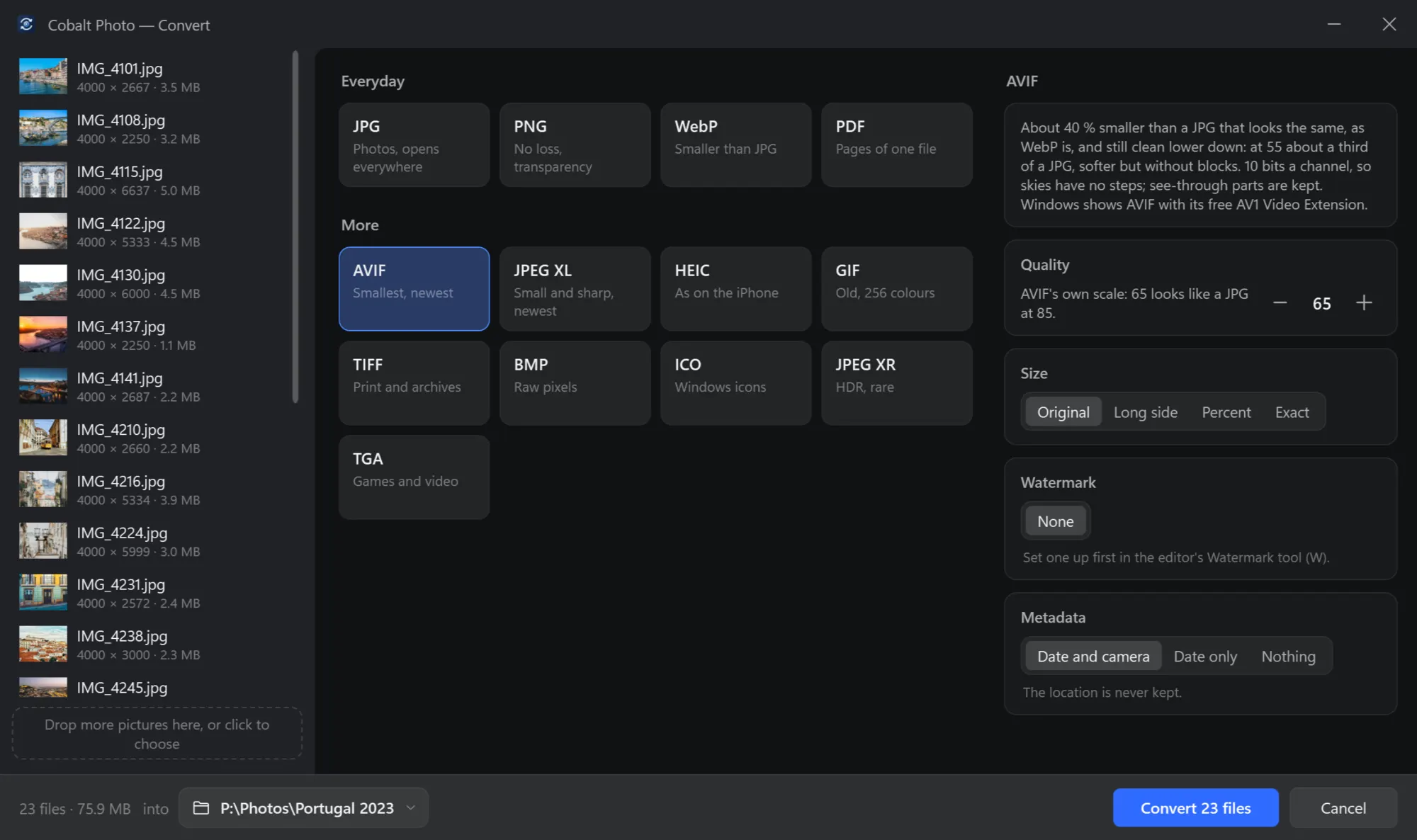
Task: Select the JPEG XR format card
Action: [x=897, y=383]
